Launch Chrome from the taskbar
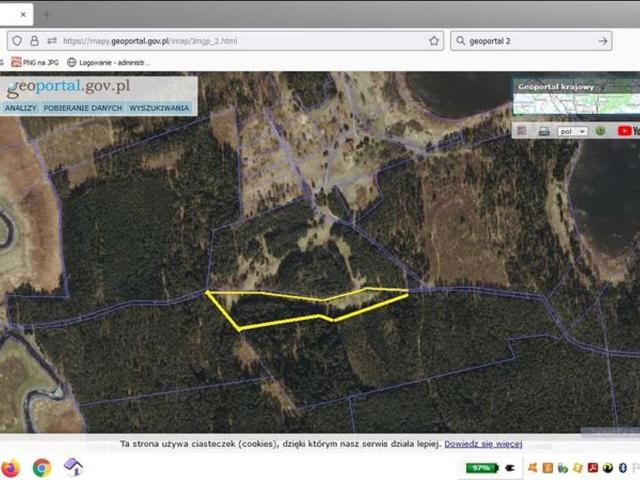This screenshot has height=480, width=640. point(41,467)
